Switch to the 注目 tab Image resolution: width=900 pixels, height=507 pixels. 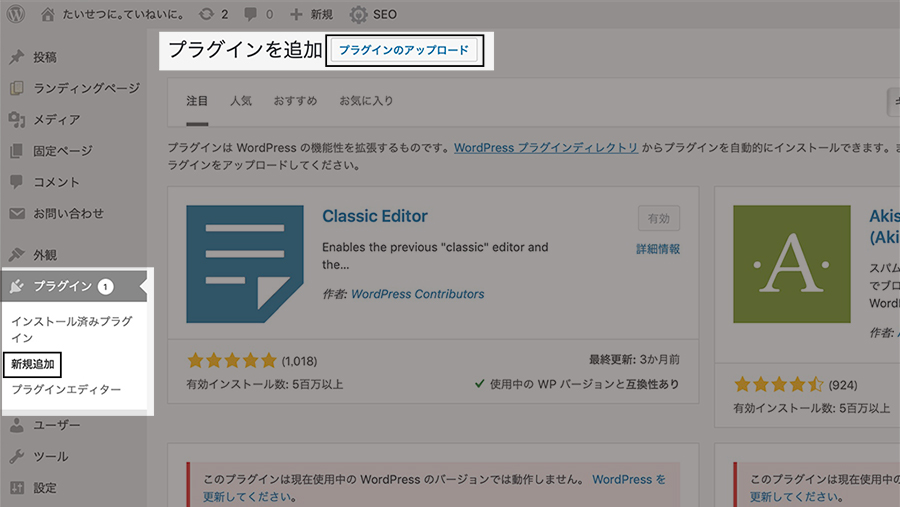pos(197,101)
